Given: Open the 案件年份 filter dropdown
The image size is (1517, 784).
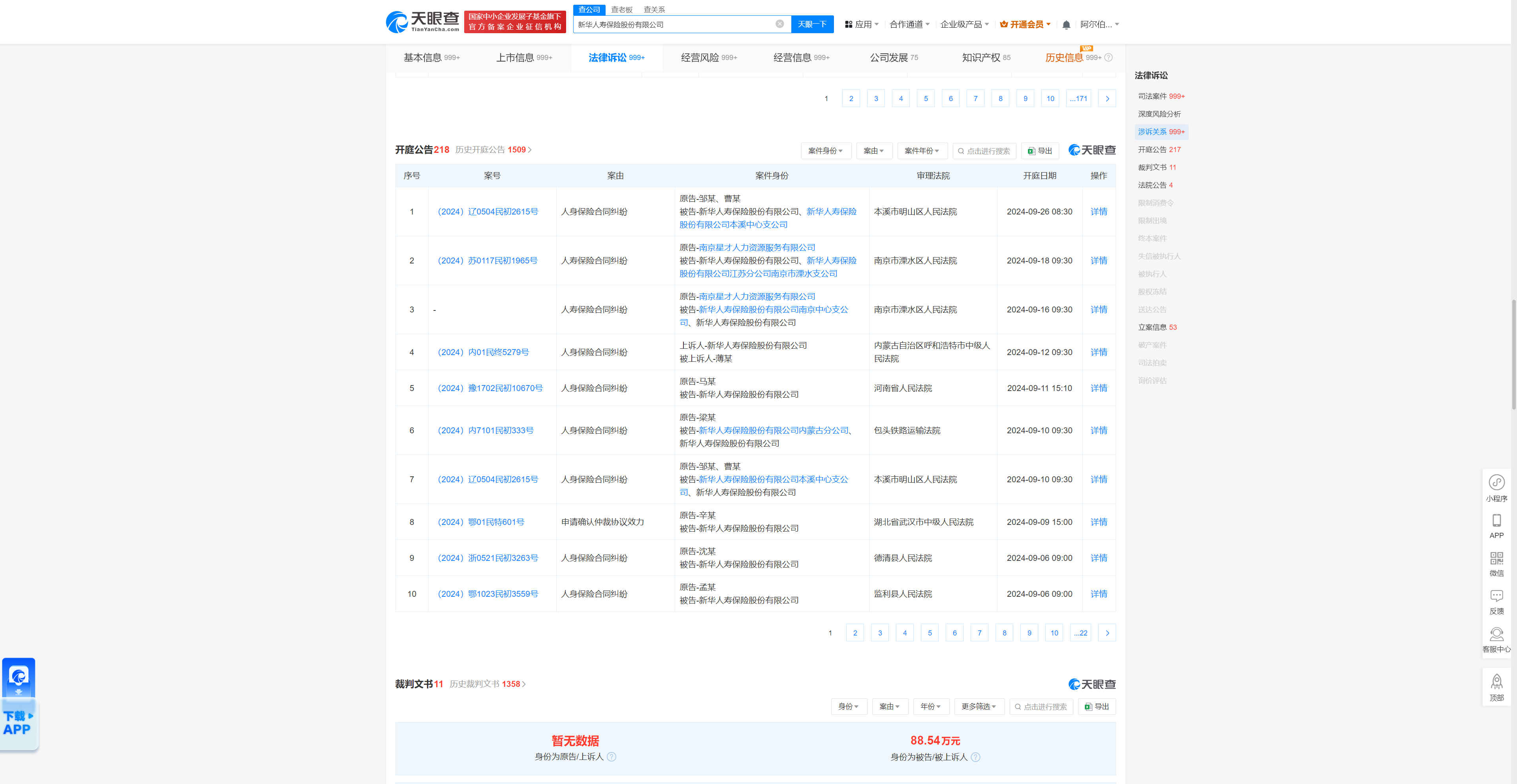Looking at the screenshot, I should 922,151.
